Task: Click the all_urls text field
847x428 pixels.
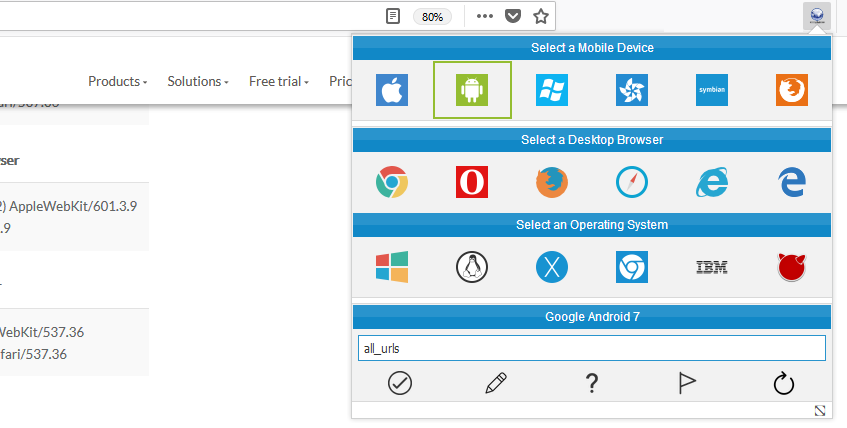Action: (x=591, y=348)
